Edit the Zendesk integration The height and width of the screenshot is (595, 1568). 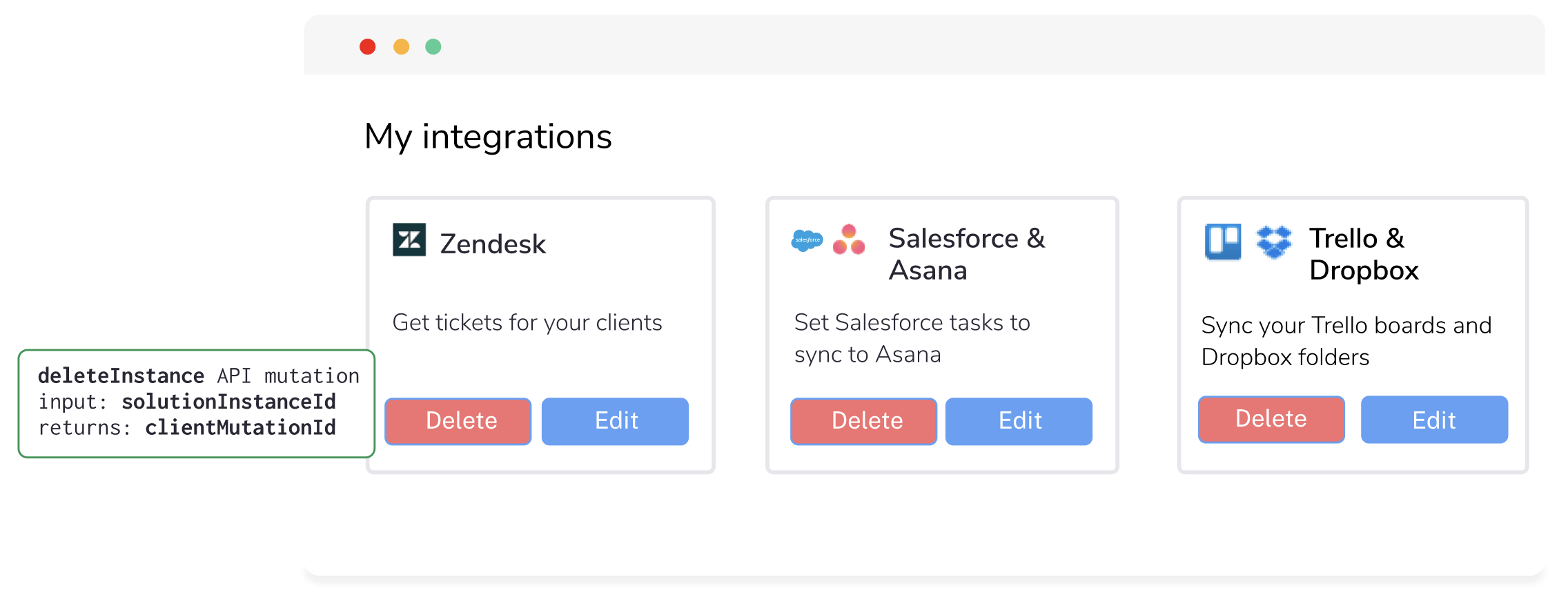click(615, 421)
